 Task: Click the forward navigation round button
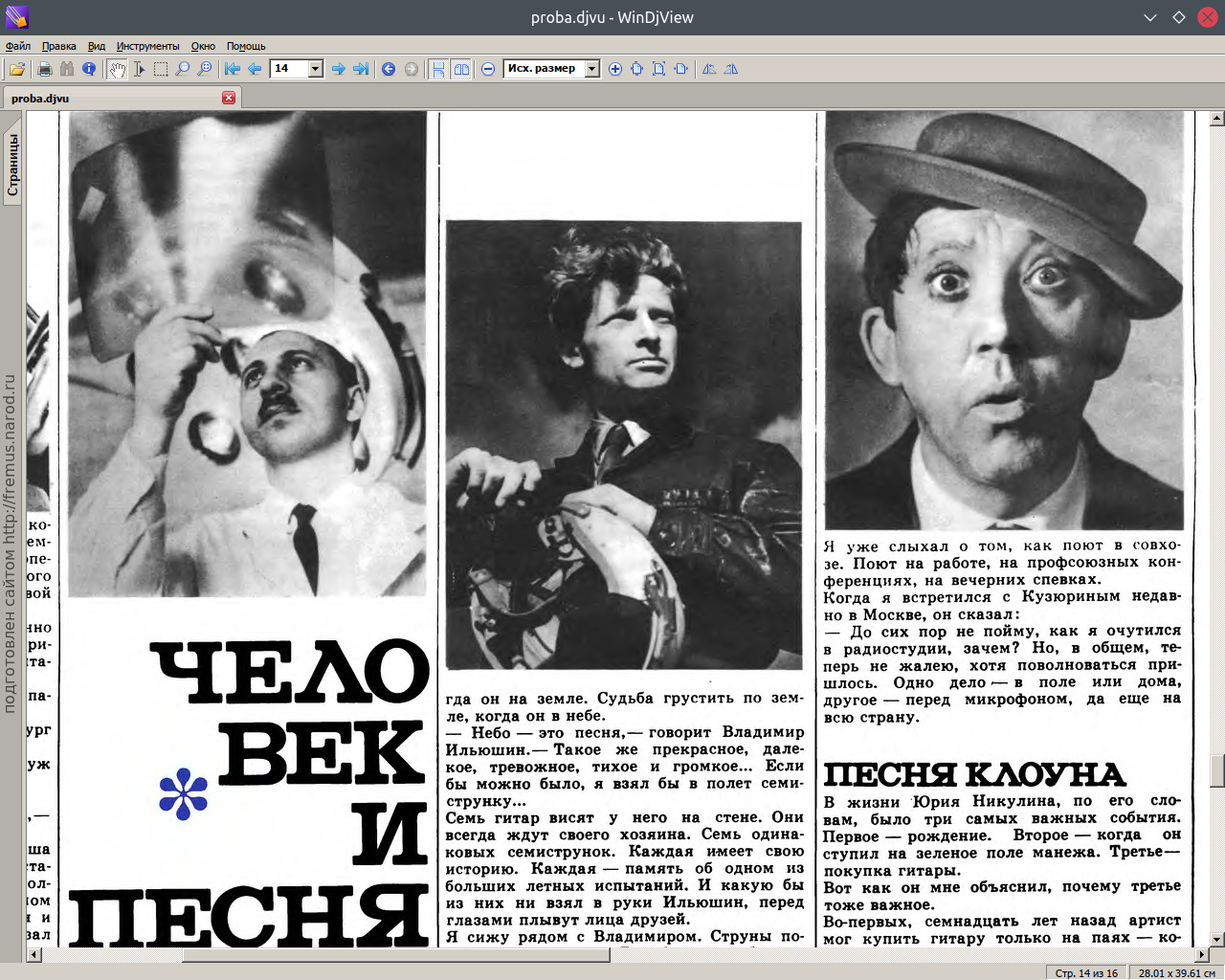click(x=412, y=69)
